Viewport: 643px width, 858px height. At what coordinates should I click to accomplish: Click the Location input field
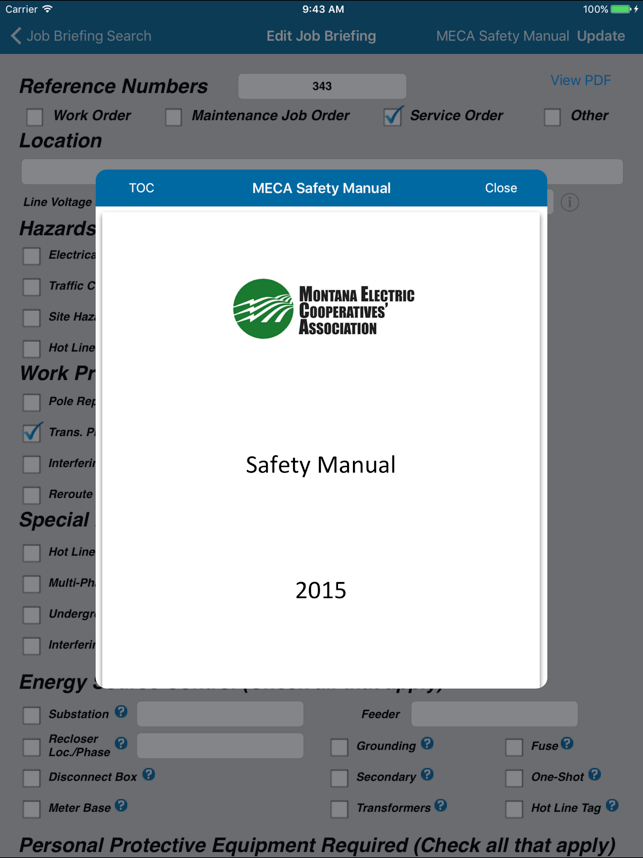click(322, 171)
